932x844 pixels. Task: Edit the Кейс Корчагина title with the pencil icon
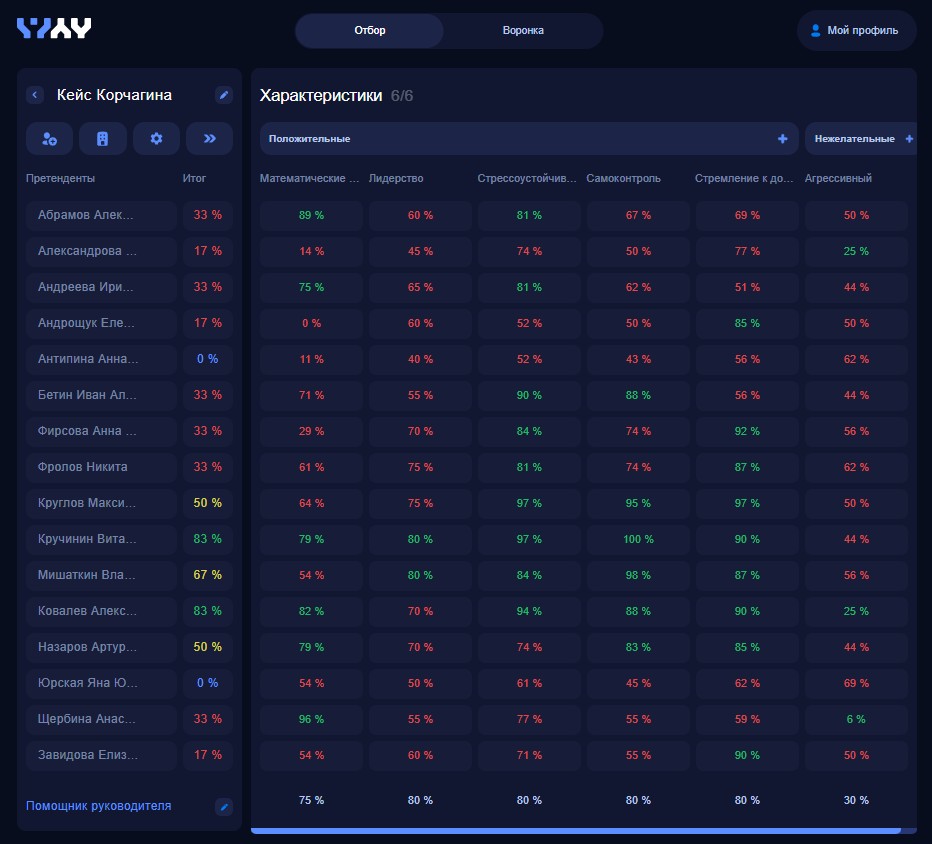(x=223, y=95)
